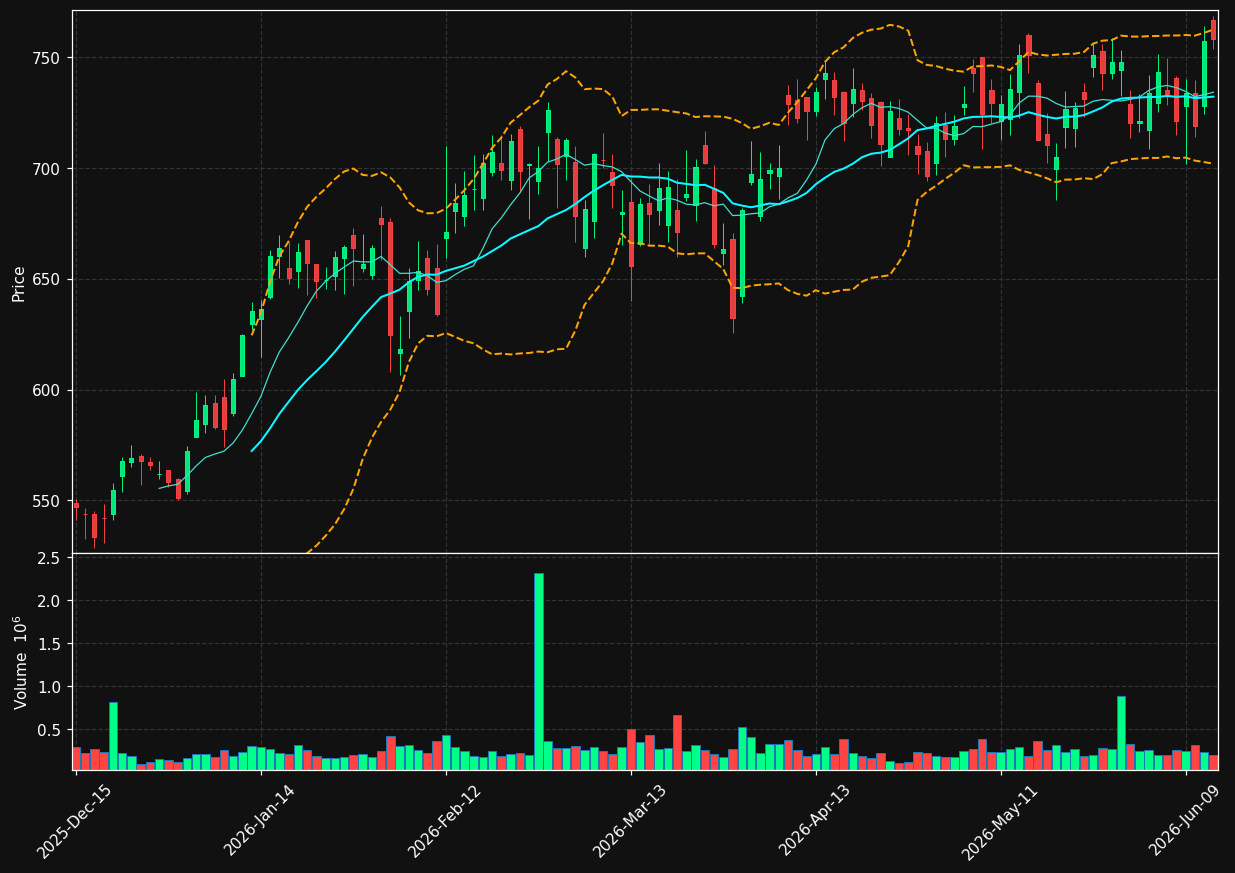Screen dimensions: 1235x873
Task: Select the 700 price tick label
Action: point(46,169)
